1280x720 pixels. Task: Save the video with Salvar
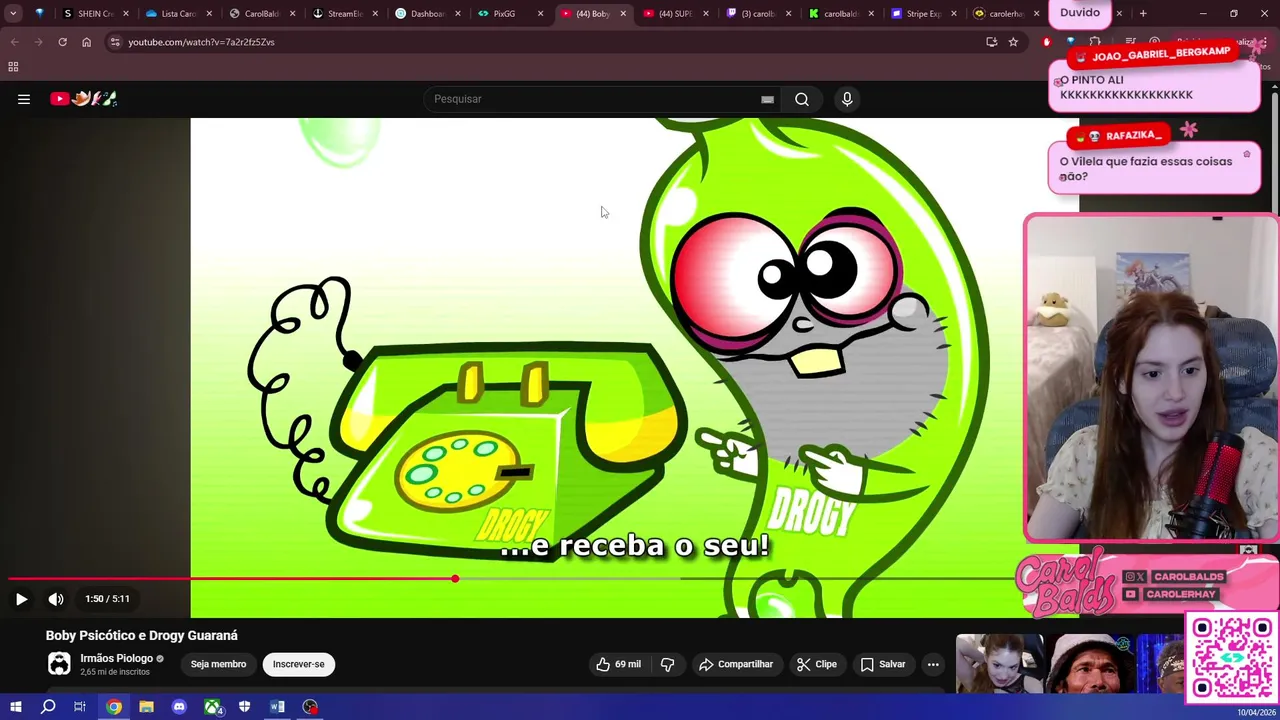click(x=883, y=664)
